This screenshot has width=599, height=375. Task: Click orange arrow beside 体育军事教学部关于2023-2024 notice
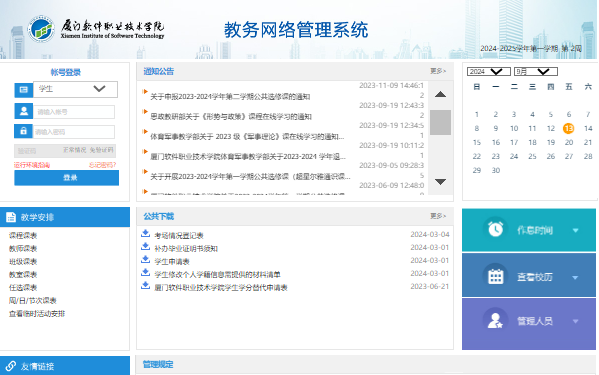[x=145, y=152]
